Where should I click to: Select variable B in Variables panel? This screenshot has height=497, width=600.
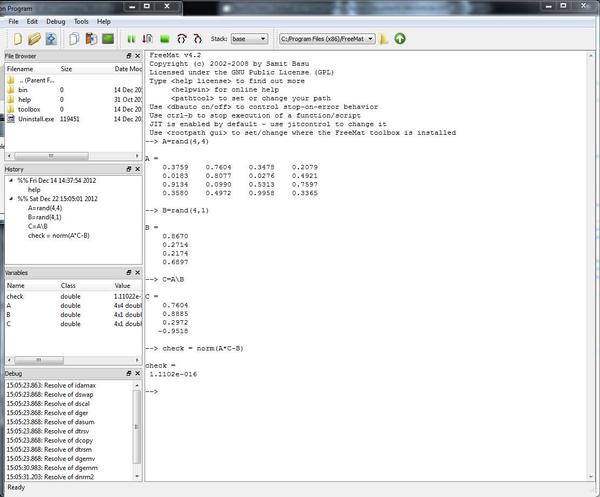73,315
